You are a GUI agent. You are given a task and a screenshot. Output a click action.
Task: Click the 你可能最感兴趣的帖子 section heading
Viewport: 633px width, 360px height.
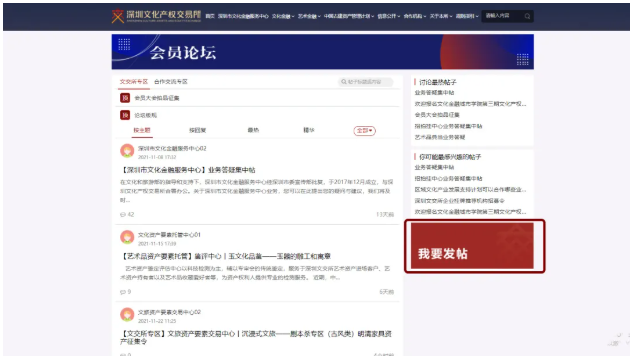click(450, 157)
